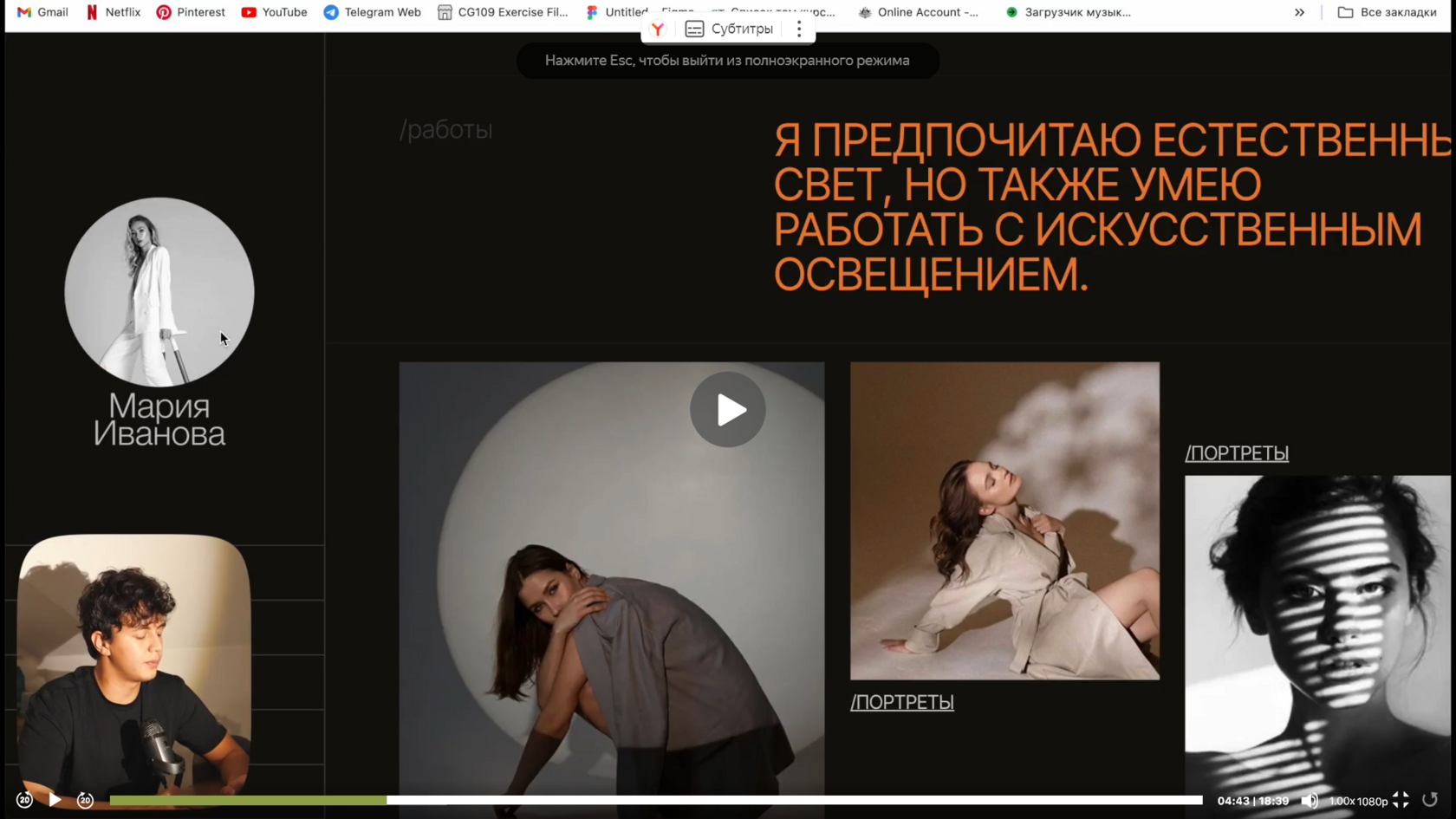Exit fullscreen with the collapse icon
The height and width of the screenshot is (819, 1456).
click(1401, 800)
